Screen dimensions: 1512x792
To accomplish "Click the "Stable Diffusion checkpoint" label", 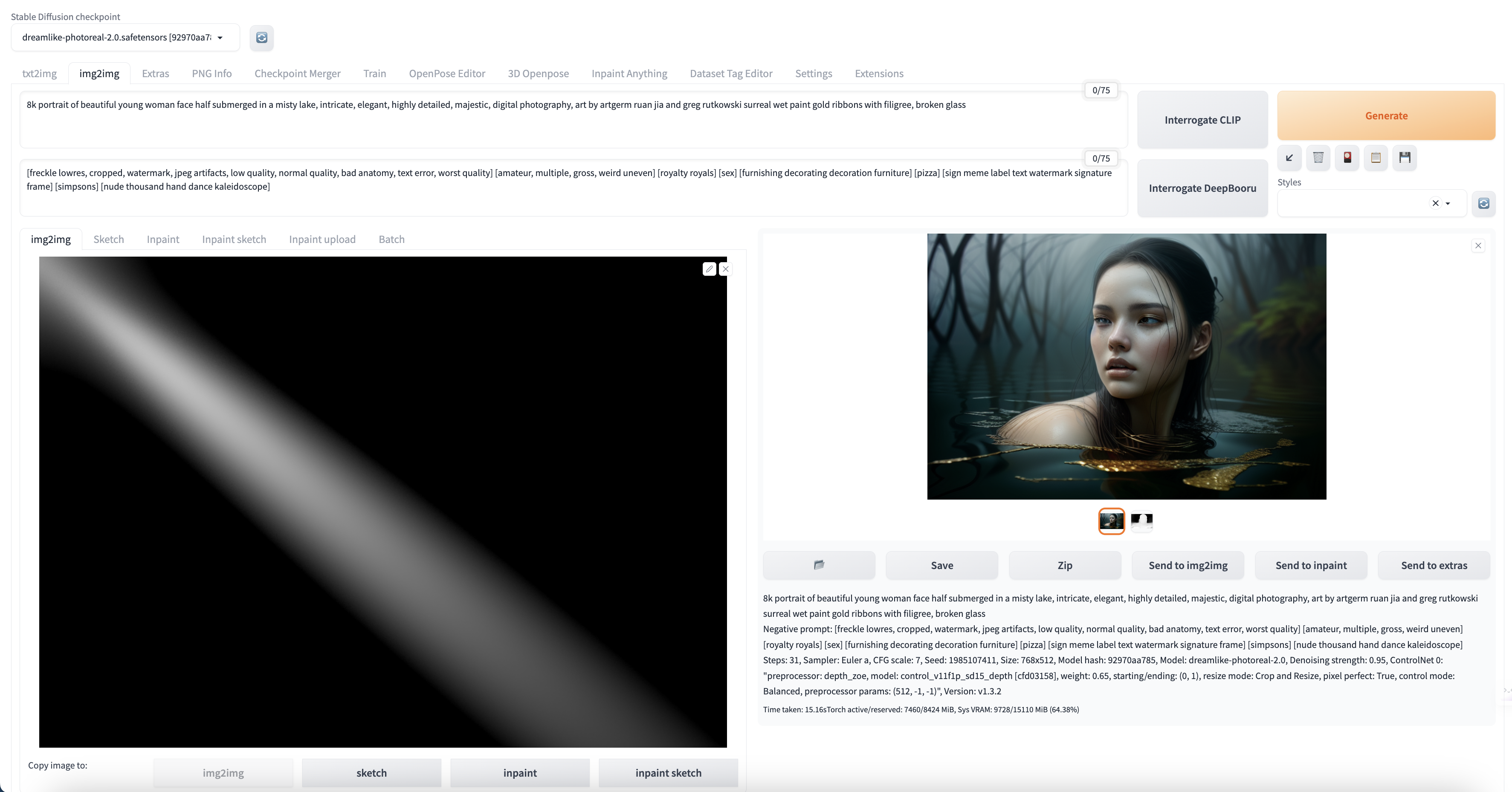I will [65, 17].
